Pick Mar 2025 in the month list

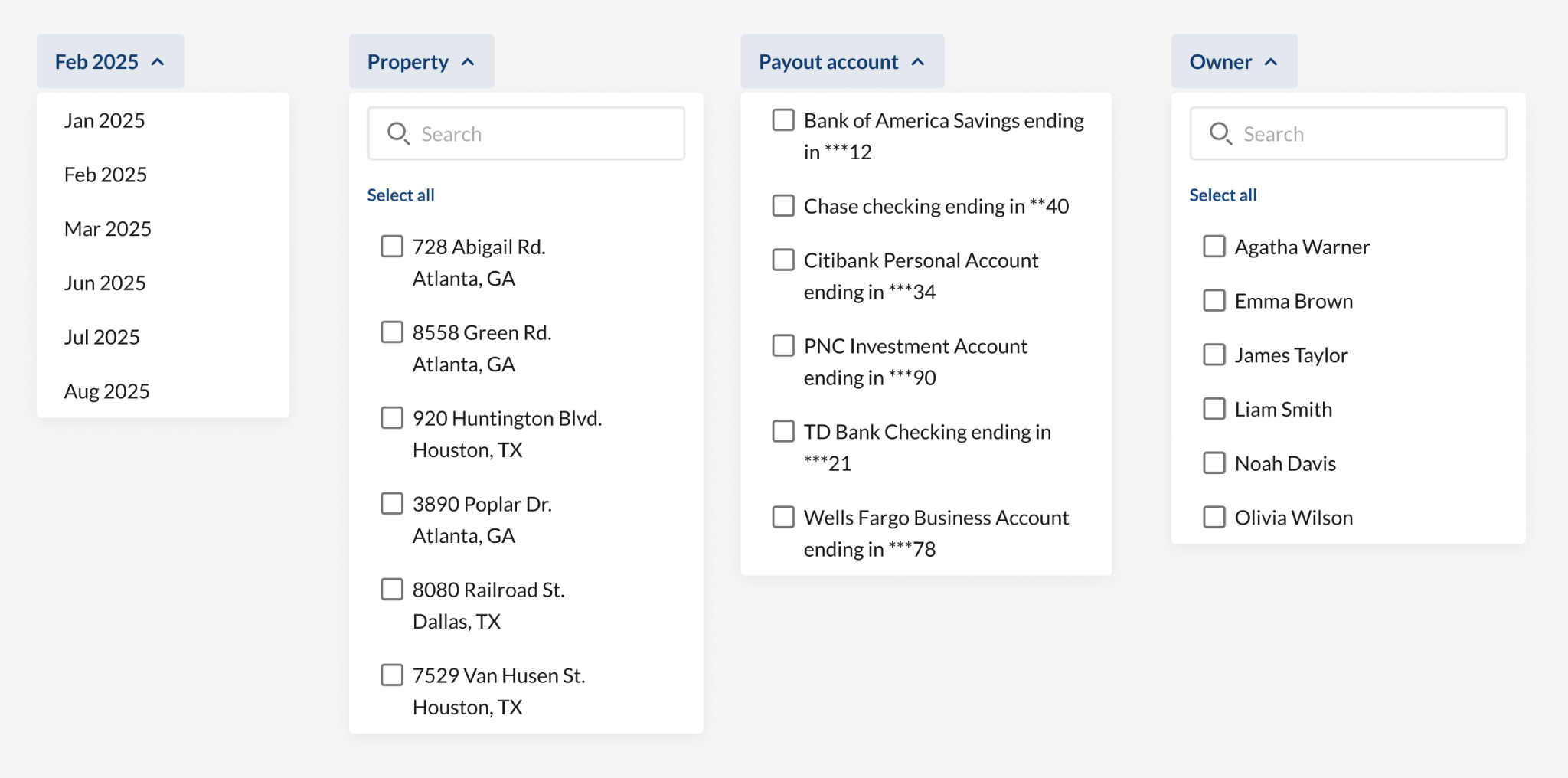[108, 229]
